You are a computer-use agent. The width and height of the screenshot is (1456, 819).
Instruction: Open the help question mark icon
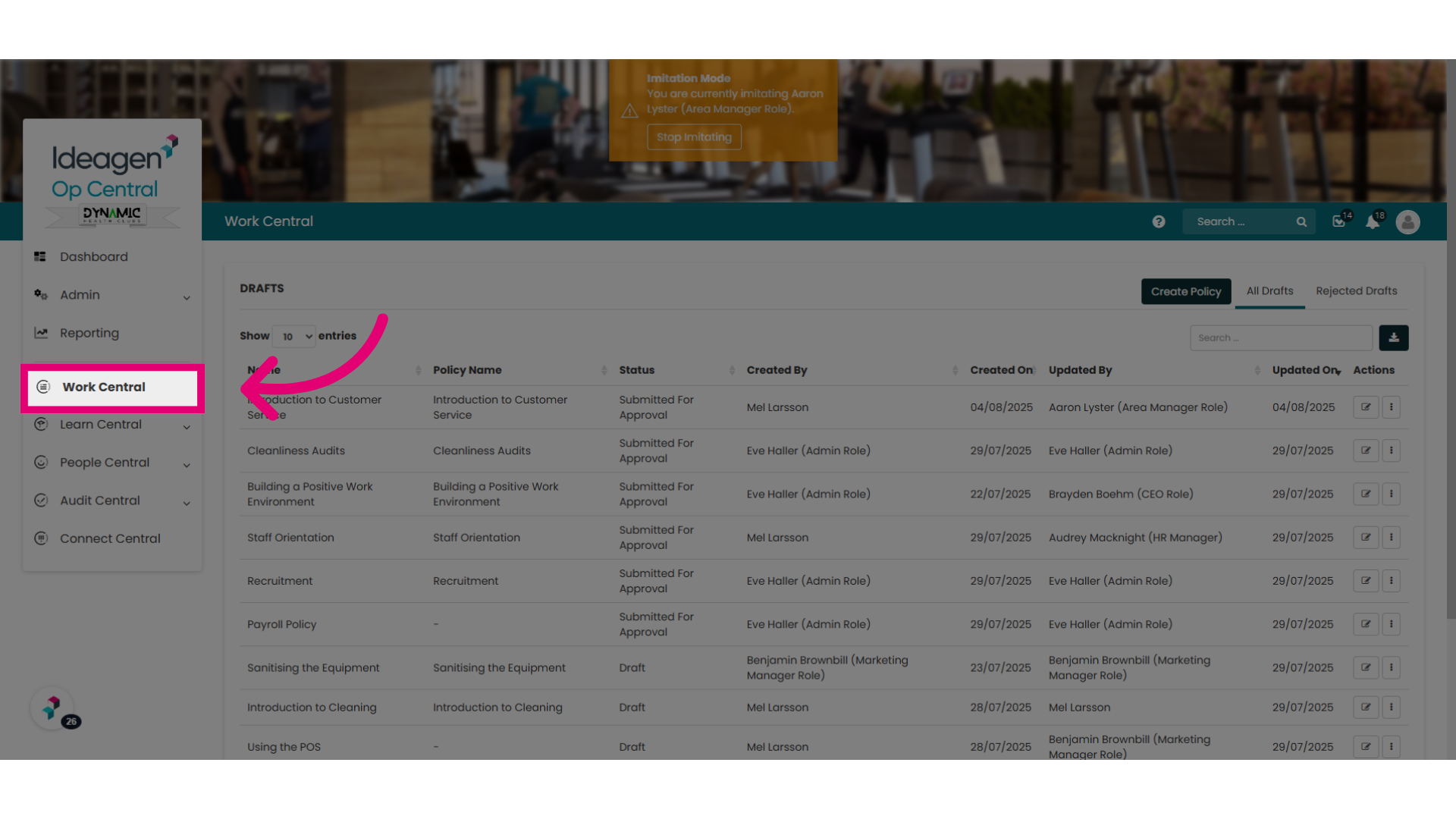click(x=1158, y=221)
